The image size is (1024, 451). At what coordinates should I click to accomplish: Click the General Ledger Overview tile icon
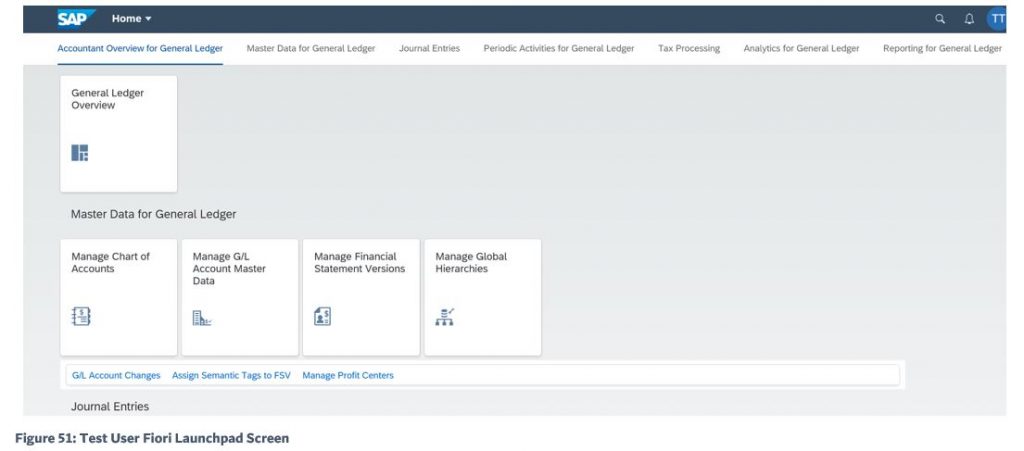[80, 153]
